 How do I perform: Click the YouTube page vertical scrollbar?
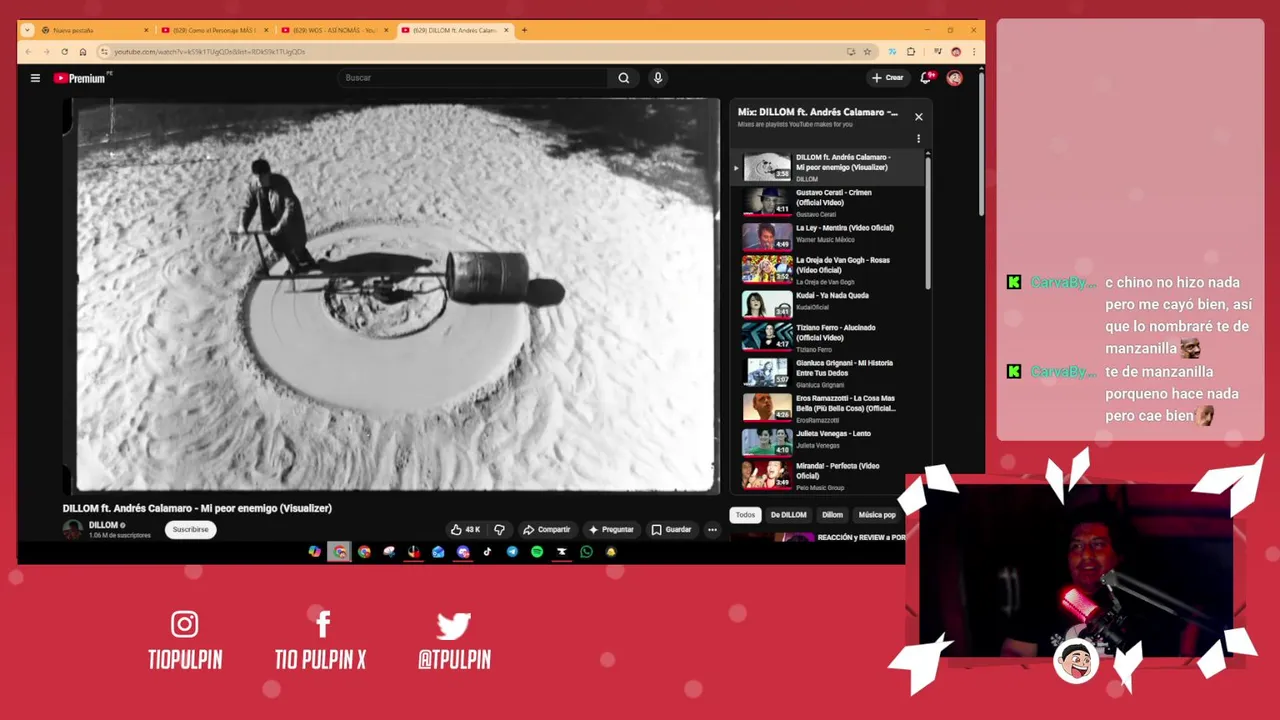[x=980, y=145]
